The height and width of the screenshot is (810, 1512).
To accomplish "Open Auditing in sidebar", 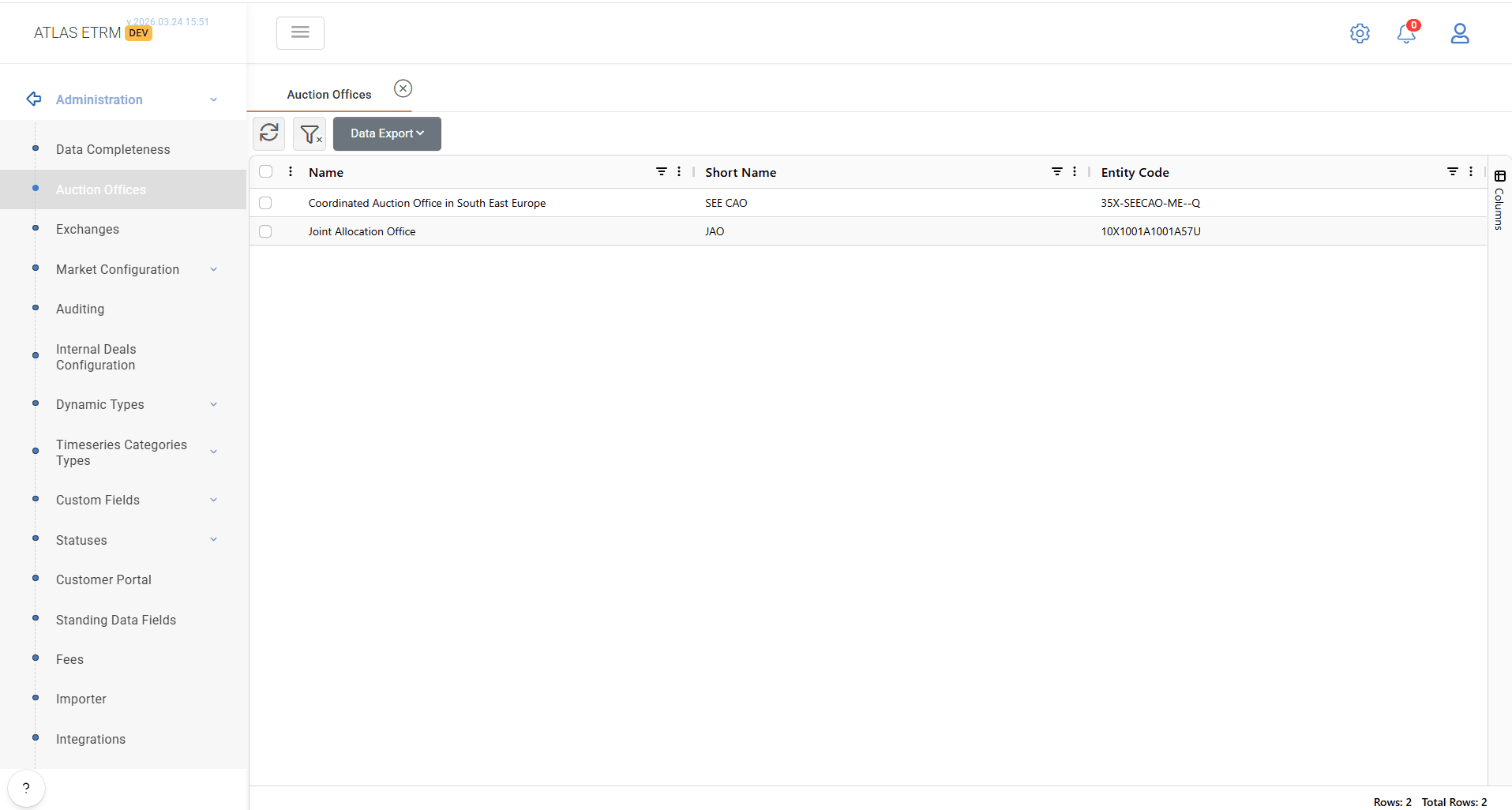I will pyautogui.click(x=80, y=309).
